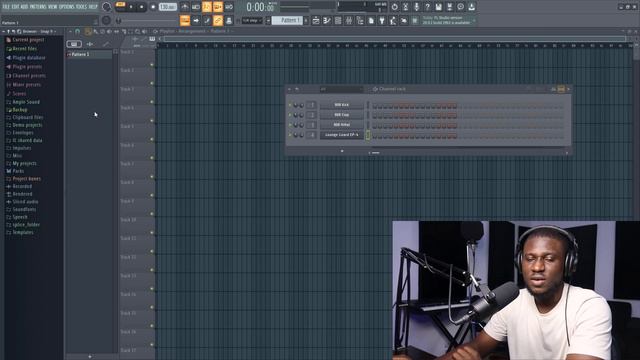Mute the Lounge Lizard EP-4 channel LED
This screenshot has width=640, height=360.
290,135
